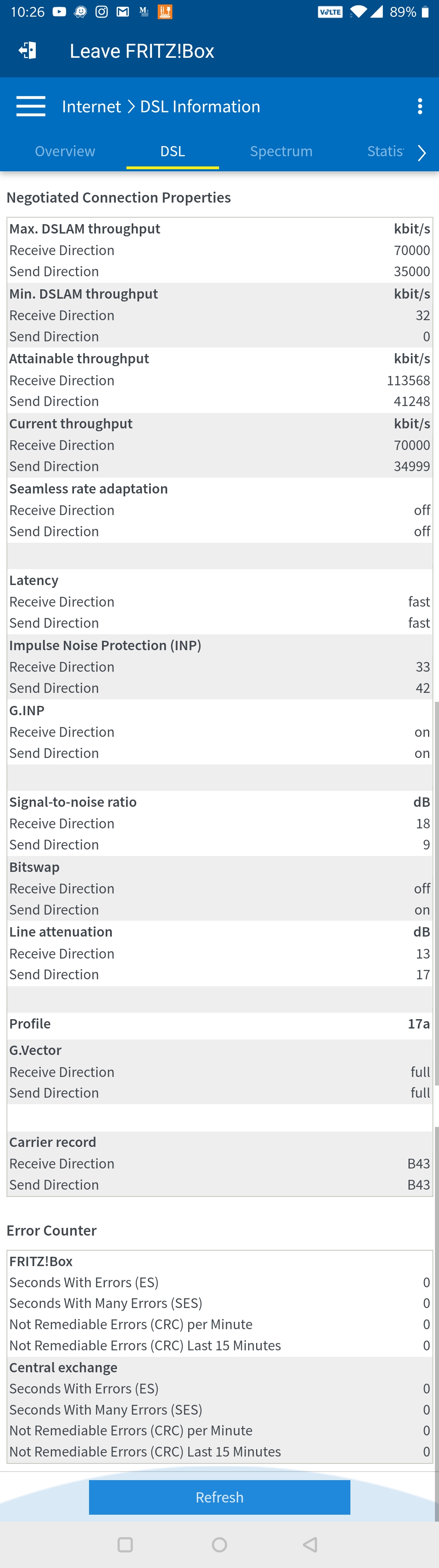Expand the breadcrumb chevron after Internet
The height and width of the screenshot is (1568, 439).
coord(131,107)
